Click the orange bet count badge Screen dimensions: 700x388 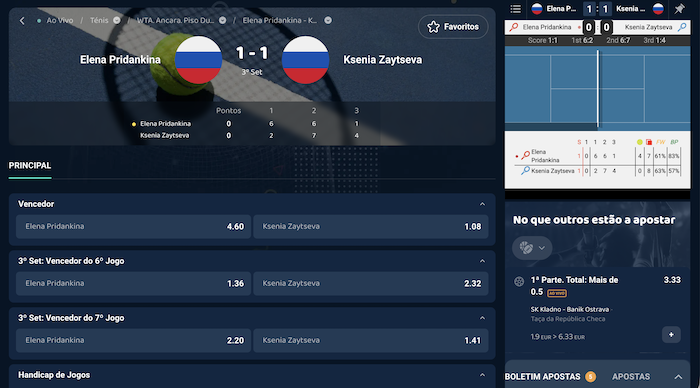pos(590,377)
